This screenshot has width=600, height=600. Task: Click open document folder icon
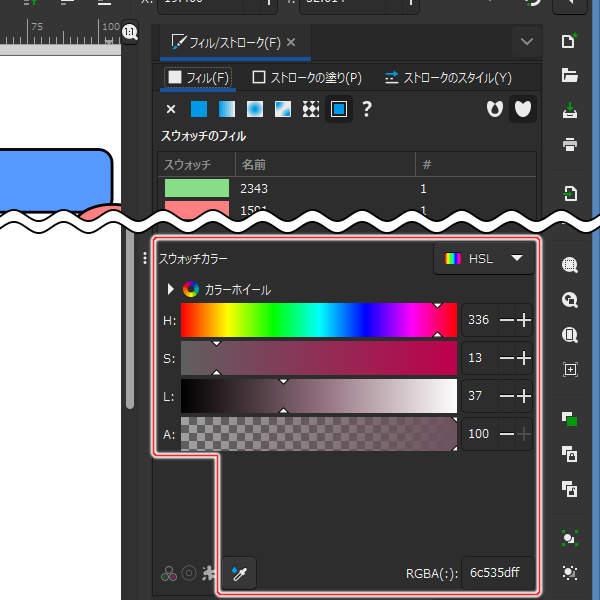click(x=569, y=75)
